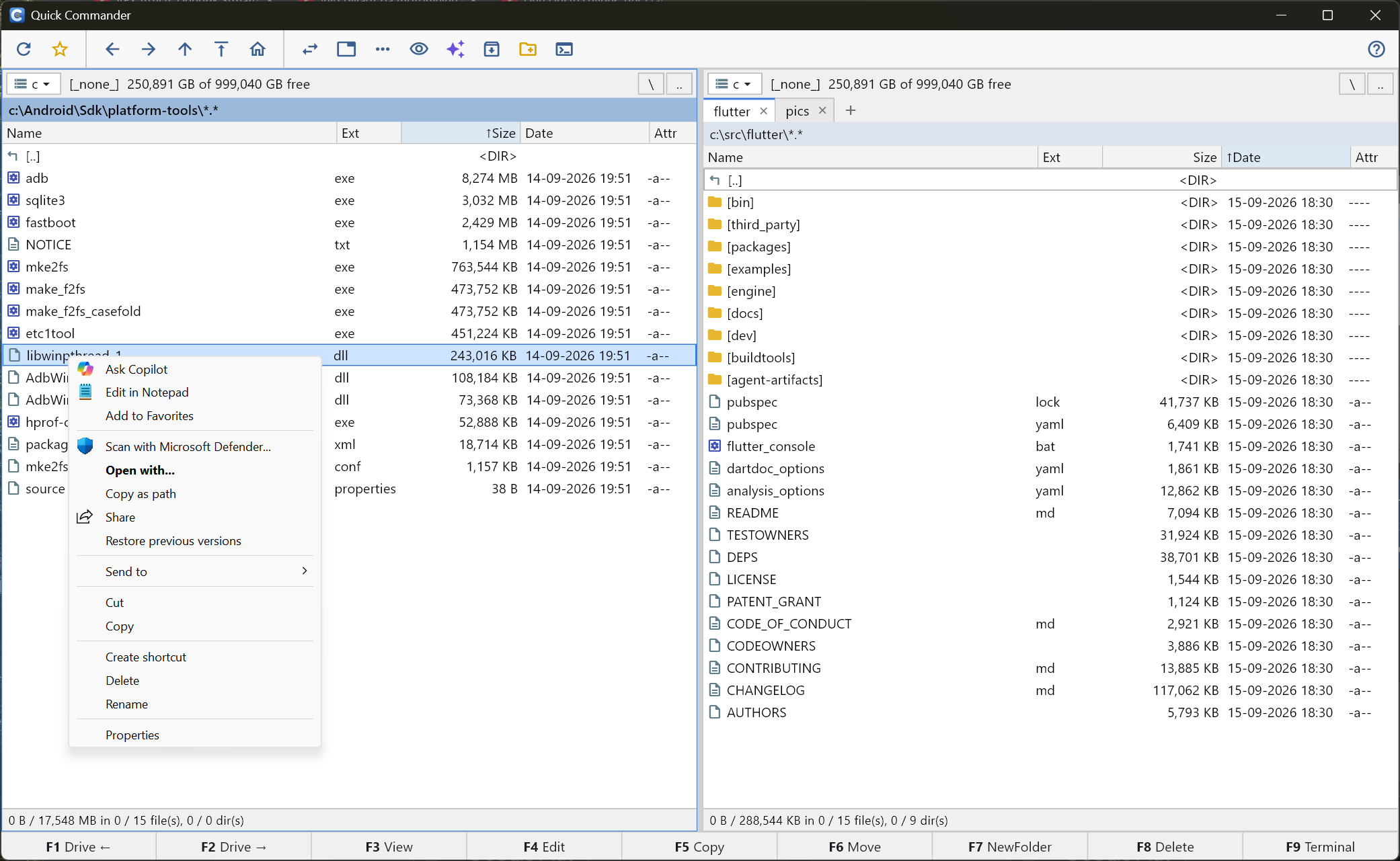Click the go-to-root arrow icon
The height and width of the screenshot is (861, 1400).
point(221,49)
